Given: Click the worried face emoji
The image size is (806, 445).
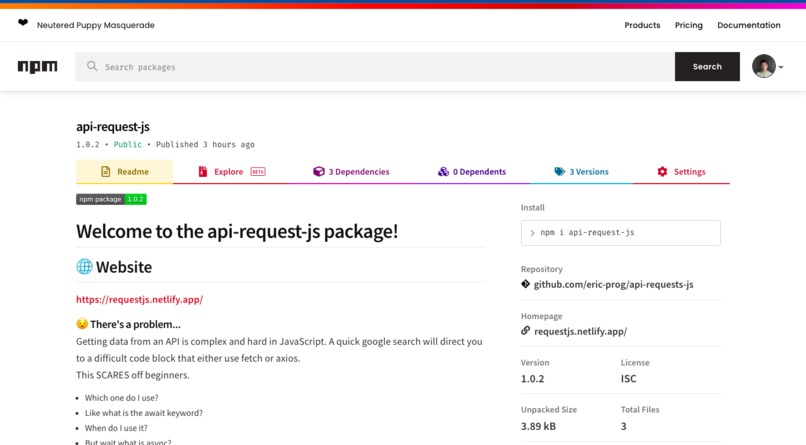Looking at the screenshot, I should (x=82, y=324).
